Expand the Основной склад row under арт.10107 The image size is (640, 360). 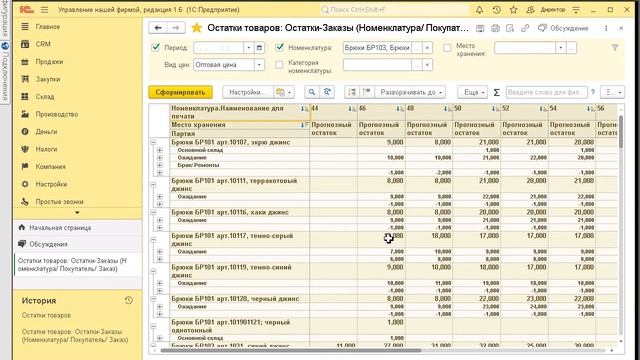[160, 150]
